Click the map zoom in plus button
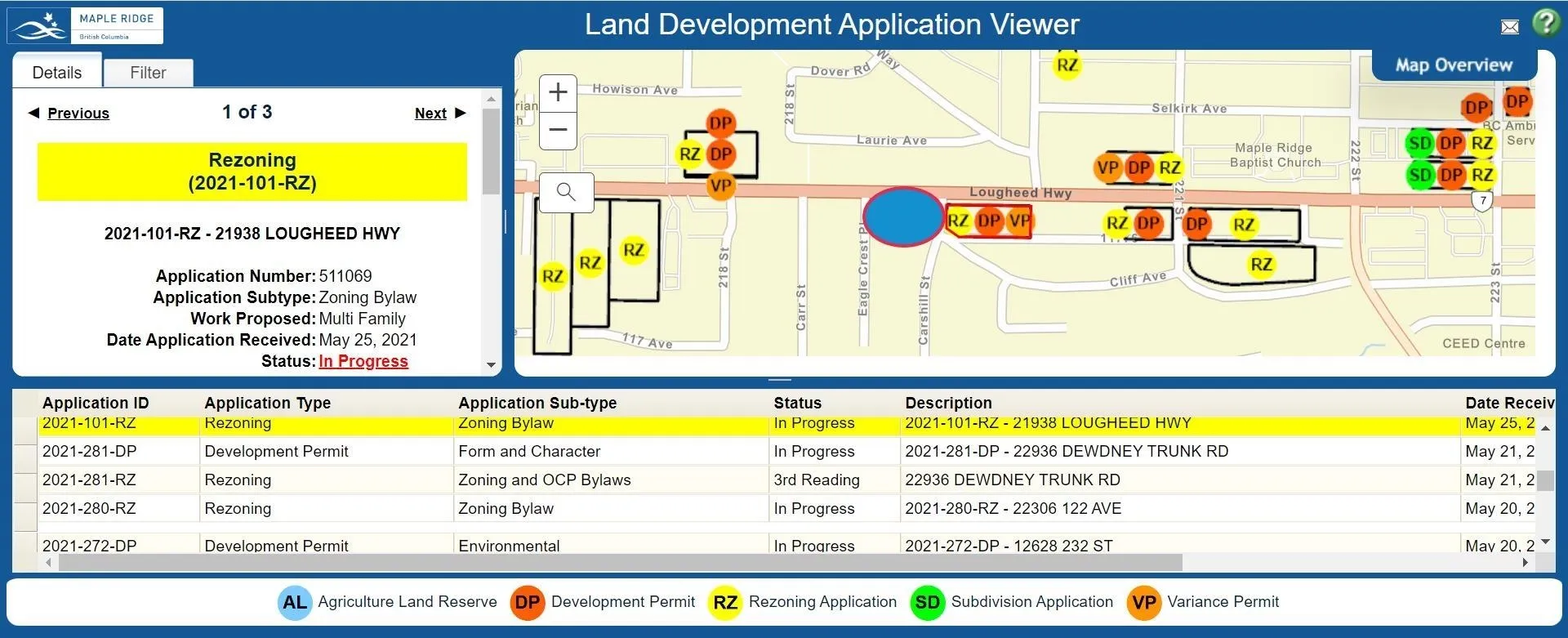 click(558, 92)
